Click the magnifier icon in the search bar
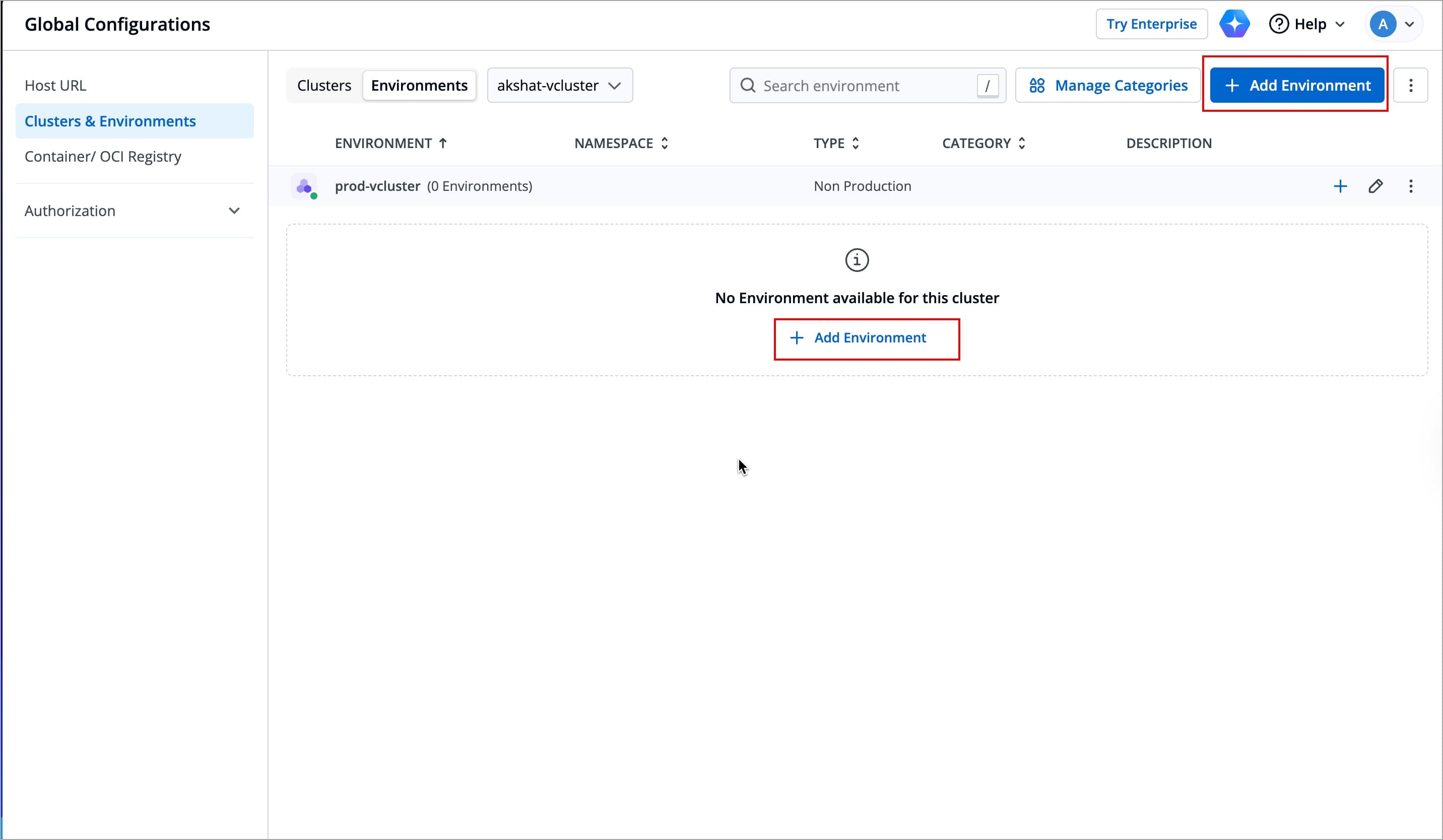 pyautogui.click(x=747, y=85)
